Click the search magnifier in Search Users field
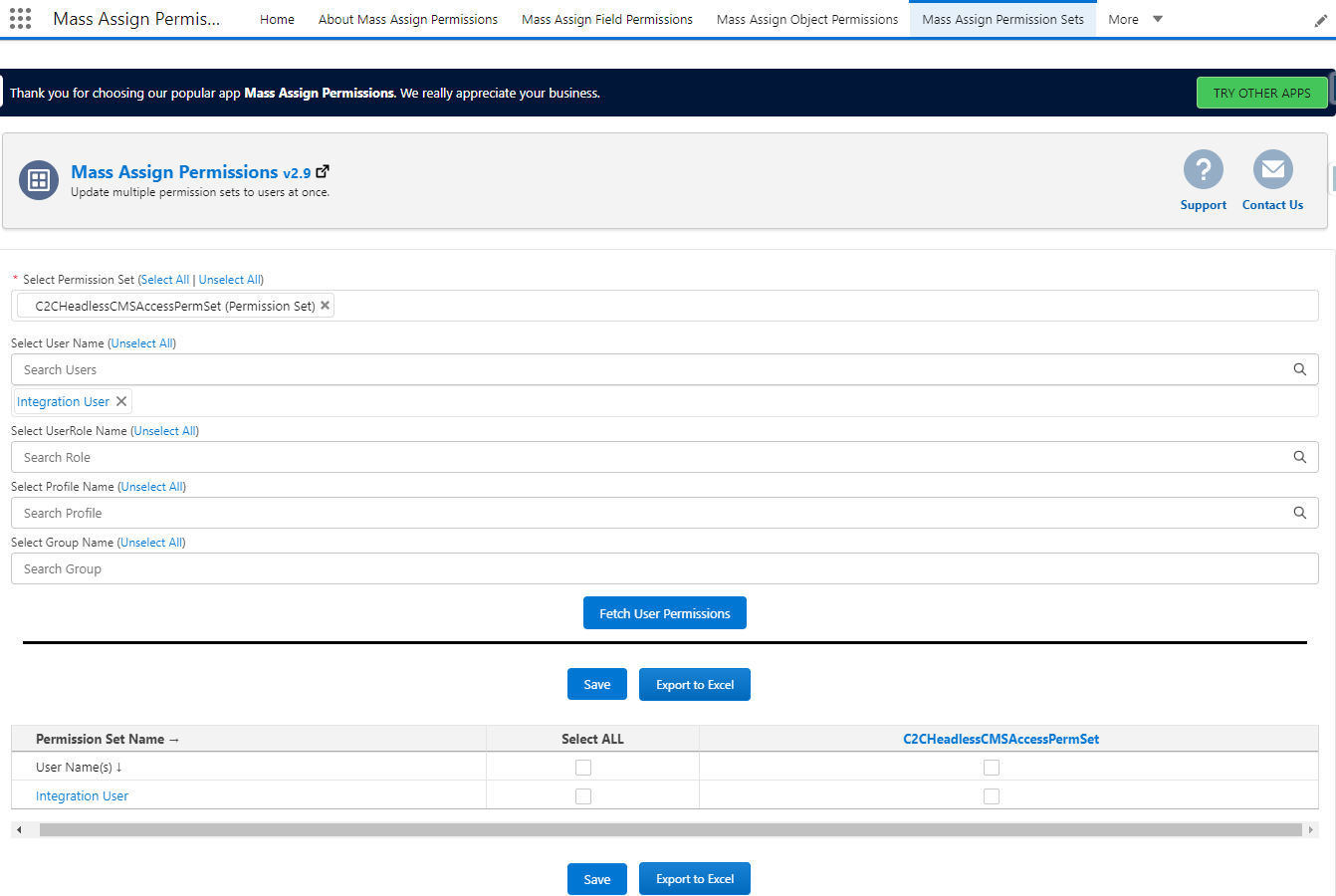 point(1299,369)
